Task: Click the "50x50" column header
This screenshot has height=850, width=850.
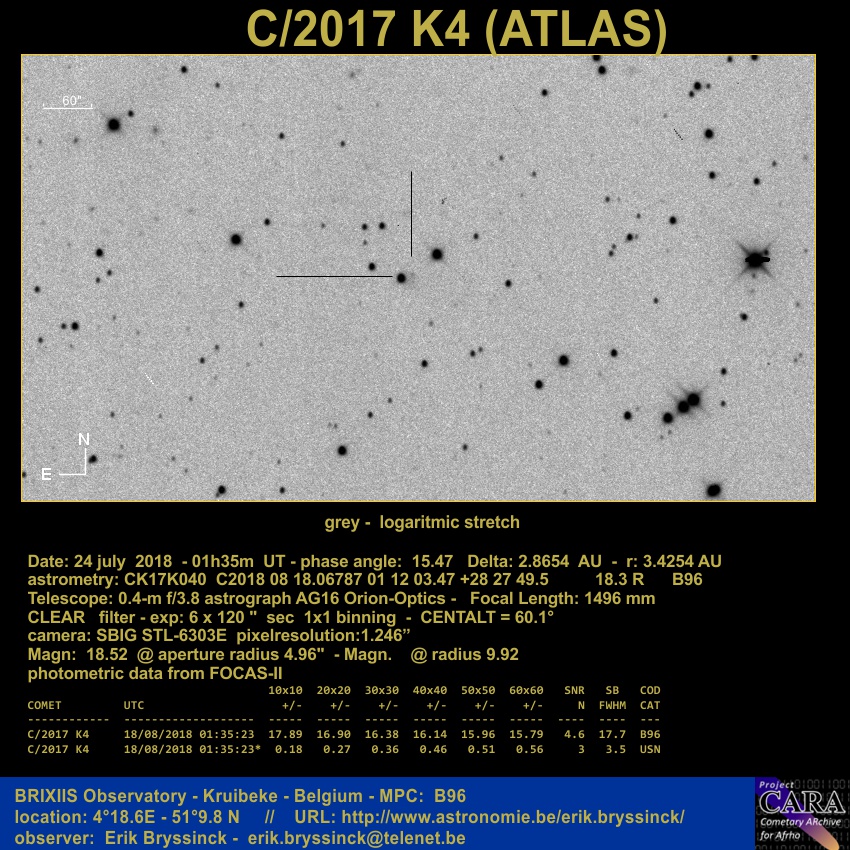Action: pos(478,691)
